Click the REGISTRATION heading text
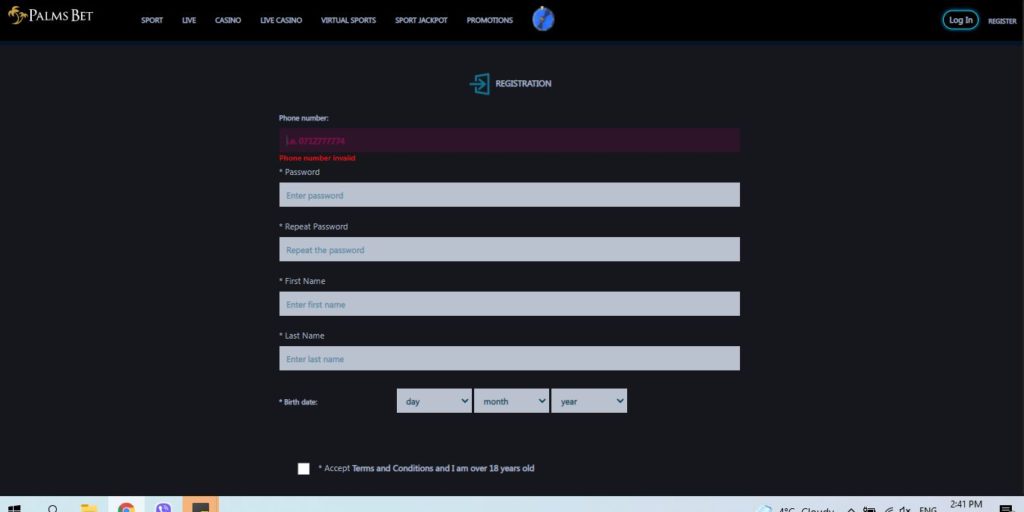Image resolution: width=1024 pixels, height=512 pixels. (x=523, y=84)
